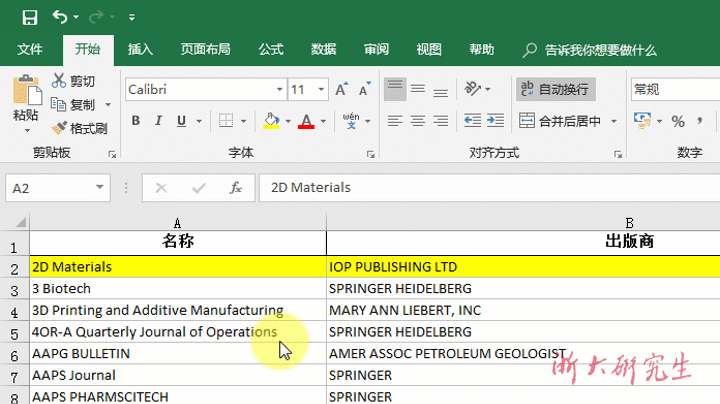The width and height of the screenshot is (720, 404).
Task: Switch to the 插入 ribbon tab
Action: click(x=140, y=49)
